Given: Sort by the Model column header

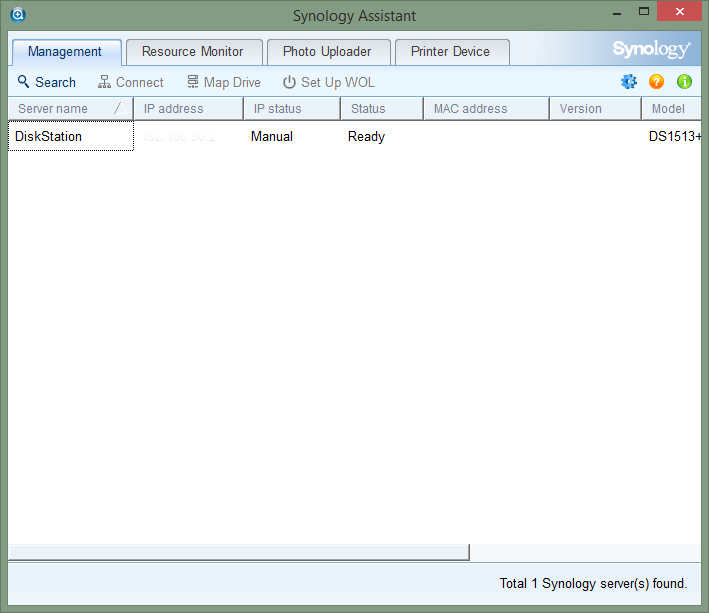Looking at the screenshot, I should pyautogui.click(x=671, y=108).
